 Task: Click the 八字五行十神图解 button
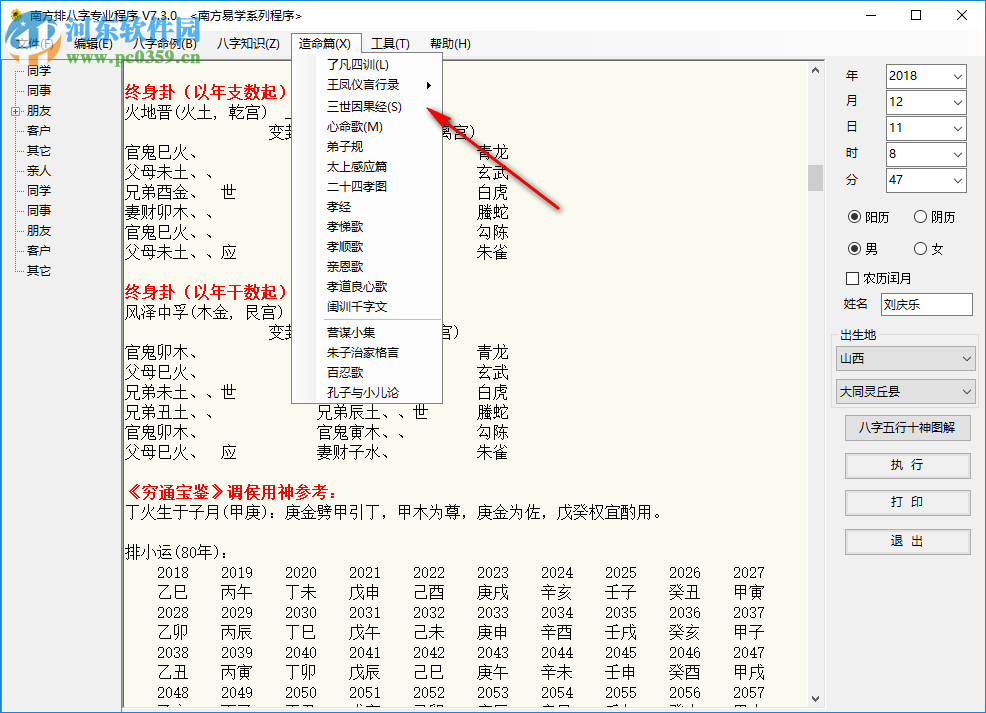(907, 428)
